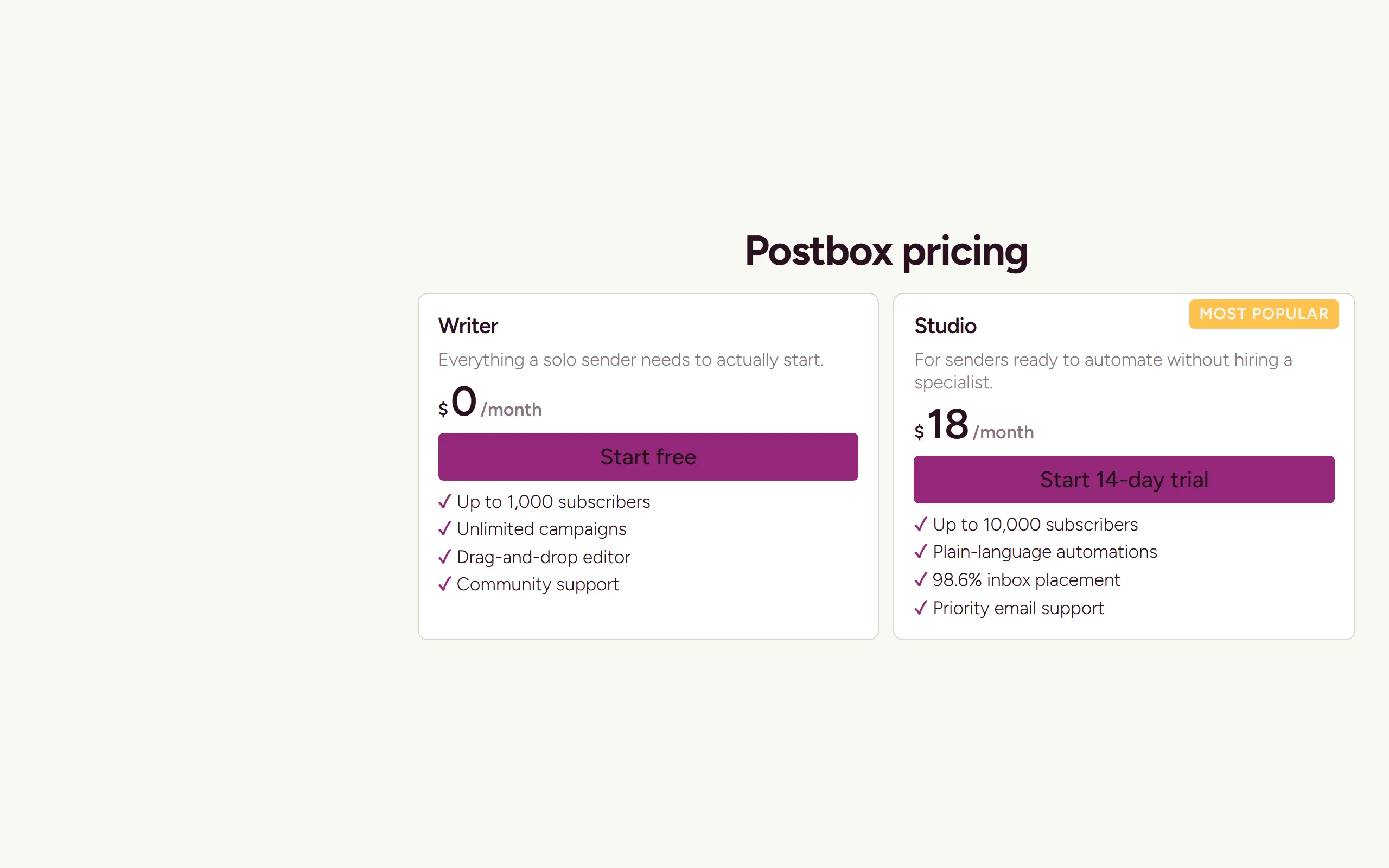The image size is (1389, 868).
Task: Click checkmark beside Drag-and-drop editor
Action: [x=445, y=557]
